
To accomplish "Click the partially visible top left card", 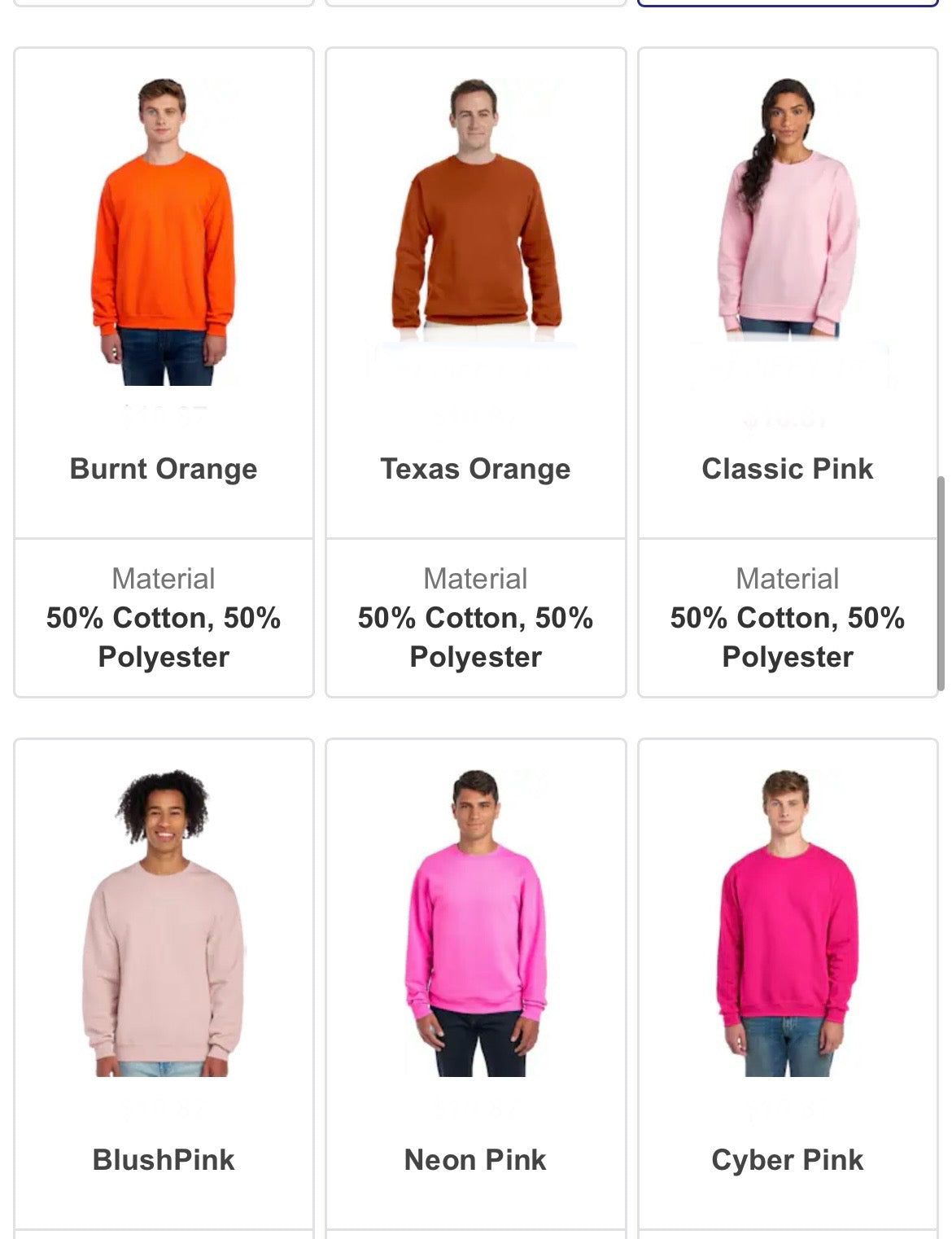I will 164,3.
